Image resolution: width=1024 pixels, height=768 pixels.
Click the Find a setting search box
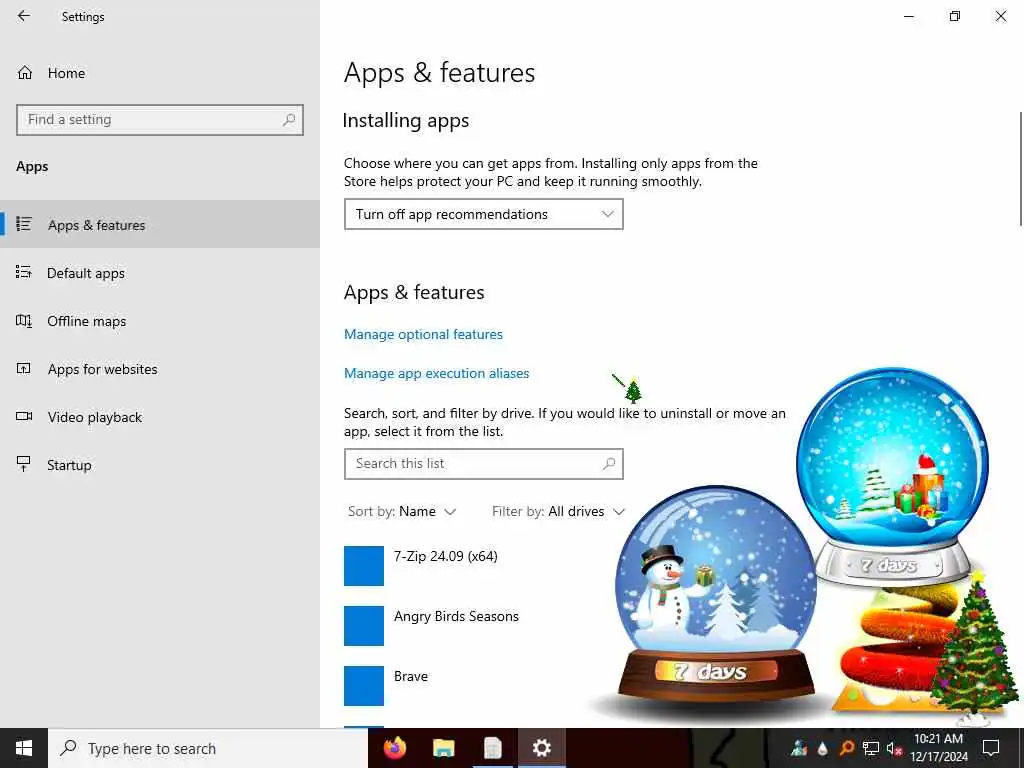point(160,120)
